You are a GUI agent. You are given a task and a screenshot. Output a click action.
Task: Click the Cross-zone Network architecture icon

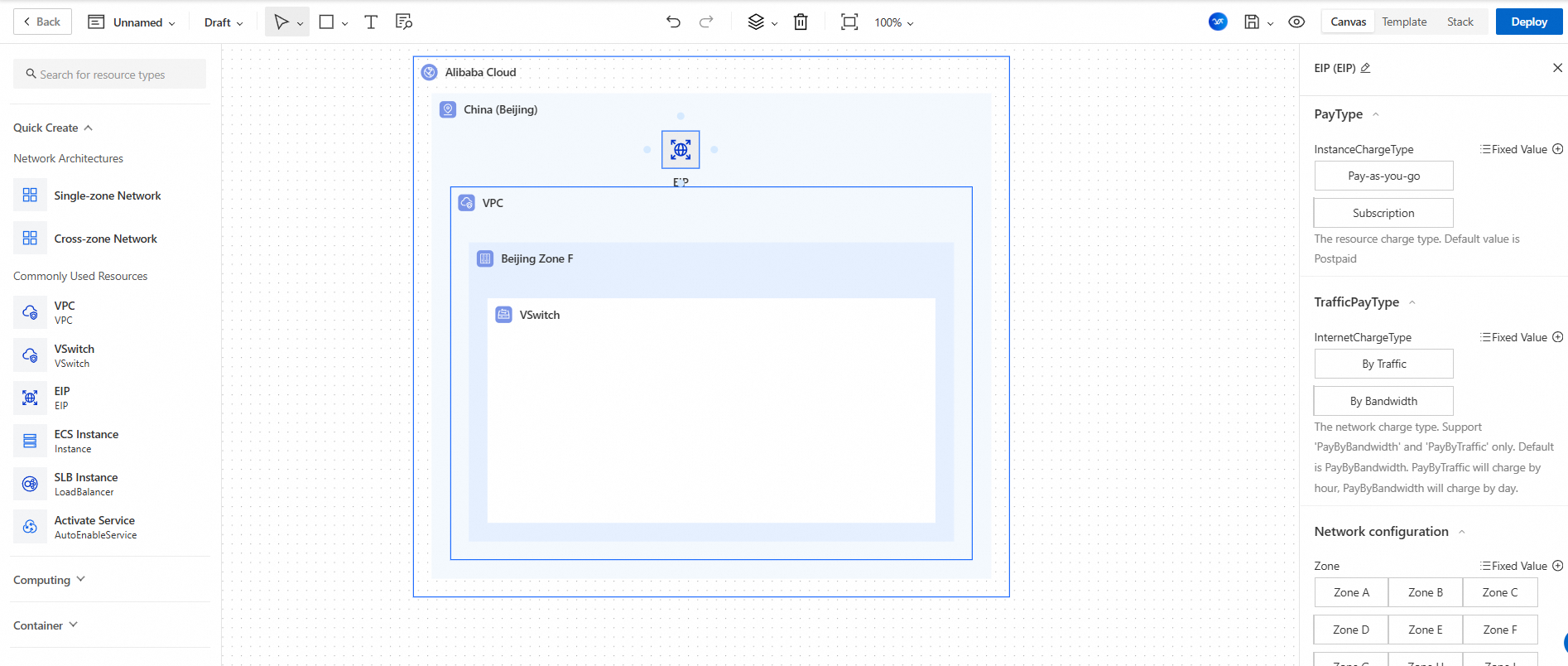30,239
